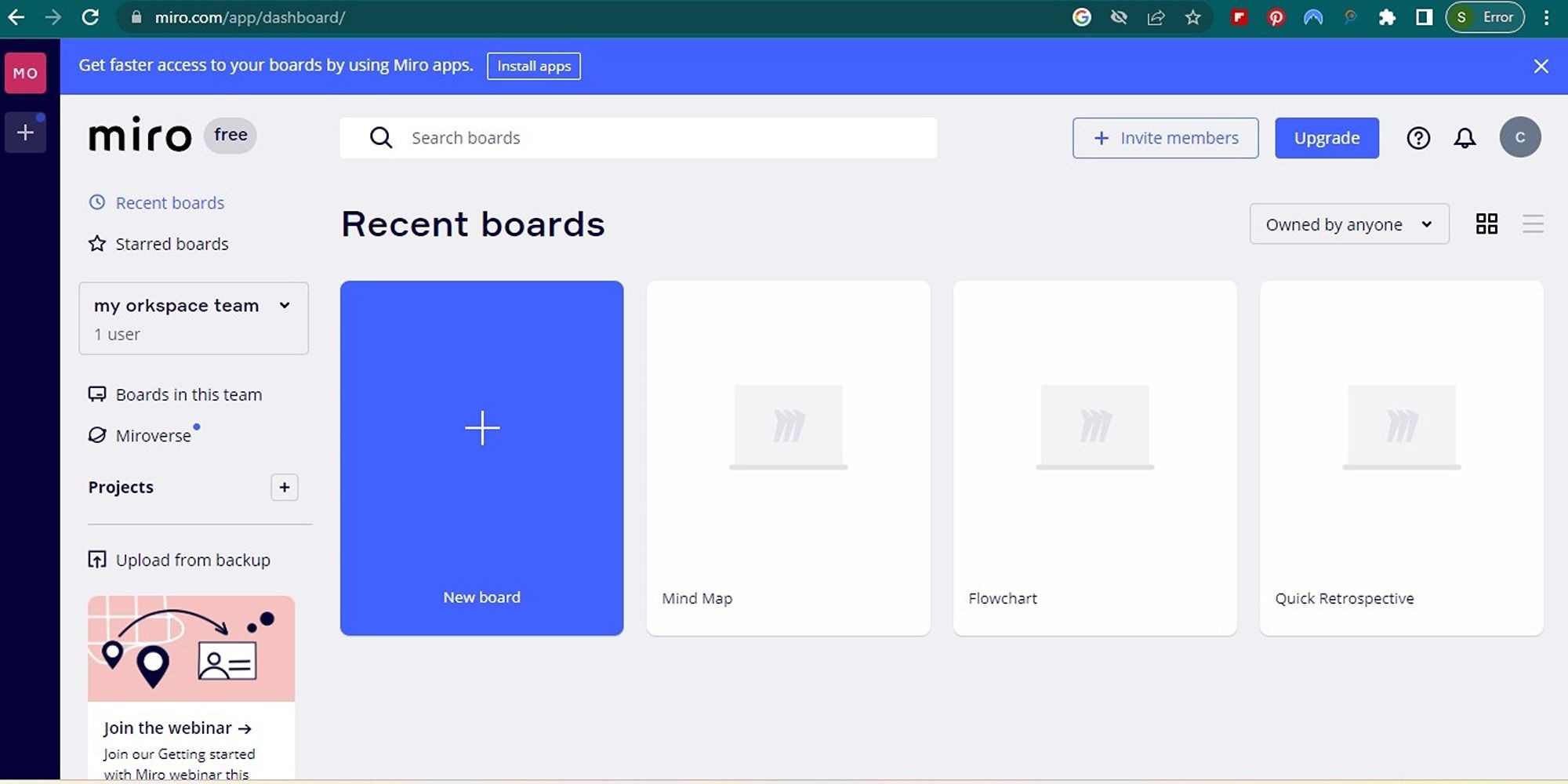Click Upload from backup

coord(179,560)
